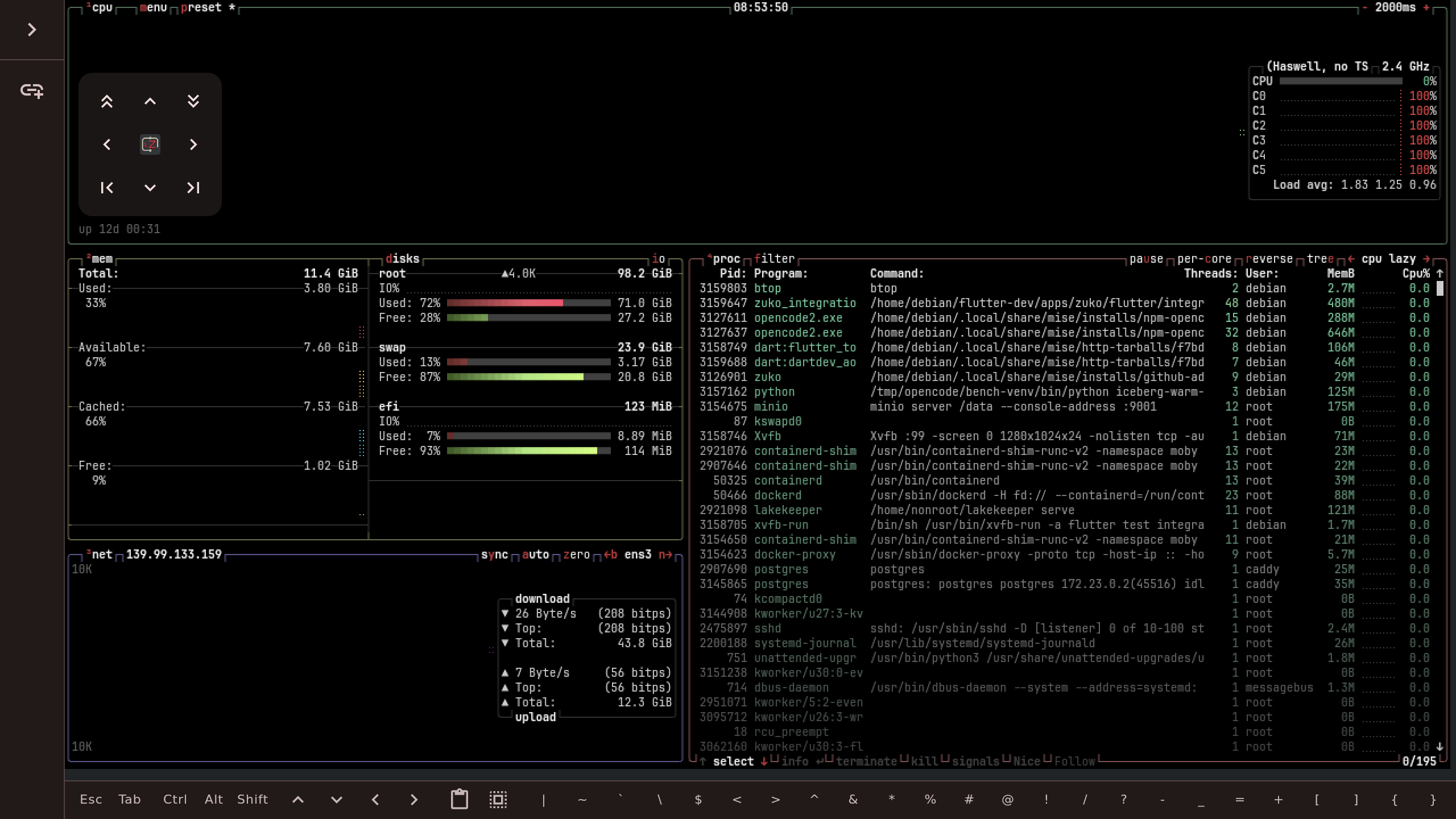
Task: Click pause in the proc box
Action: (1146, 259)
